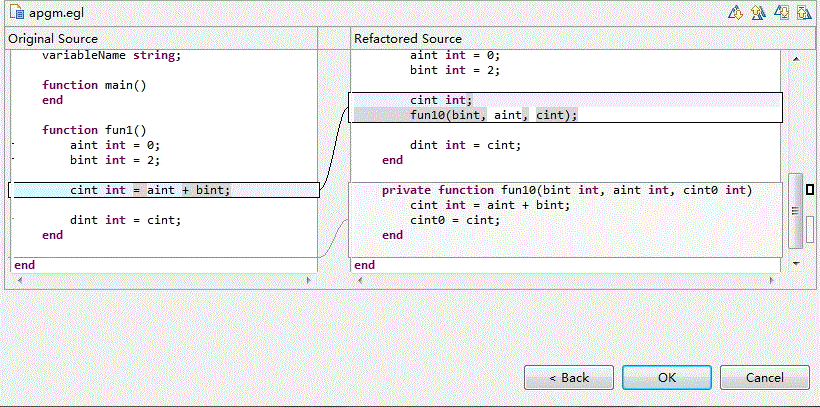Click 'cint int = aint + bint;' inside fun10
This screenshot has width=820, height=408.
click(490, 205)
